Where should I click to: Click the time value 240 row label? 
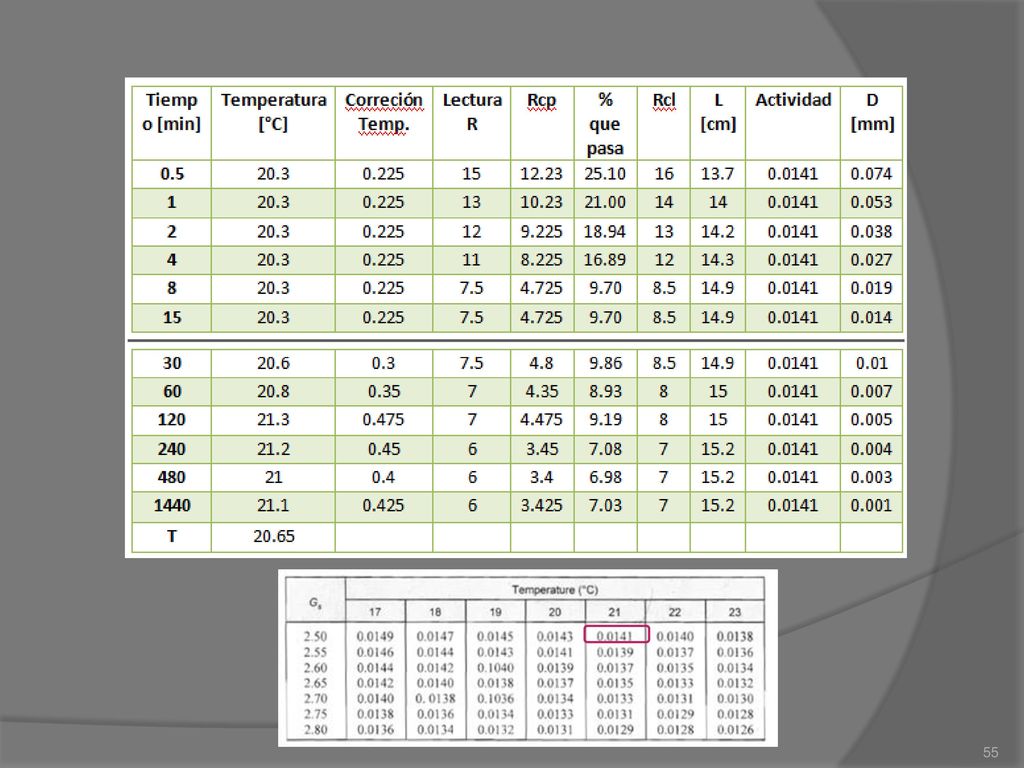pos(171,449)
